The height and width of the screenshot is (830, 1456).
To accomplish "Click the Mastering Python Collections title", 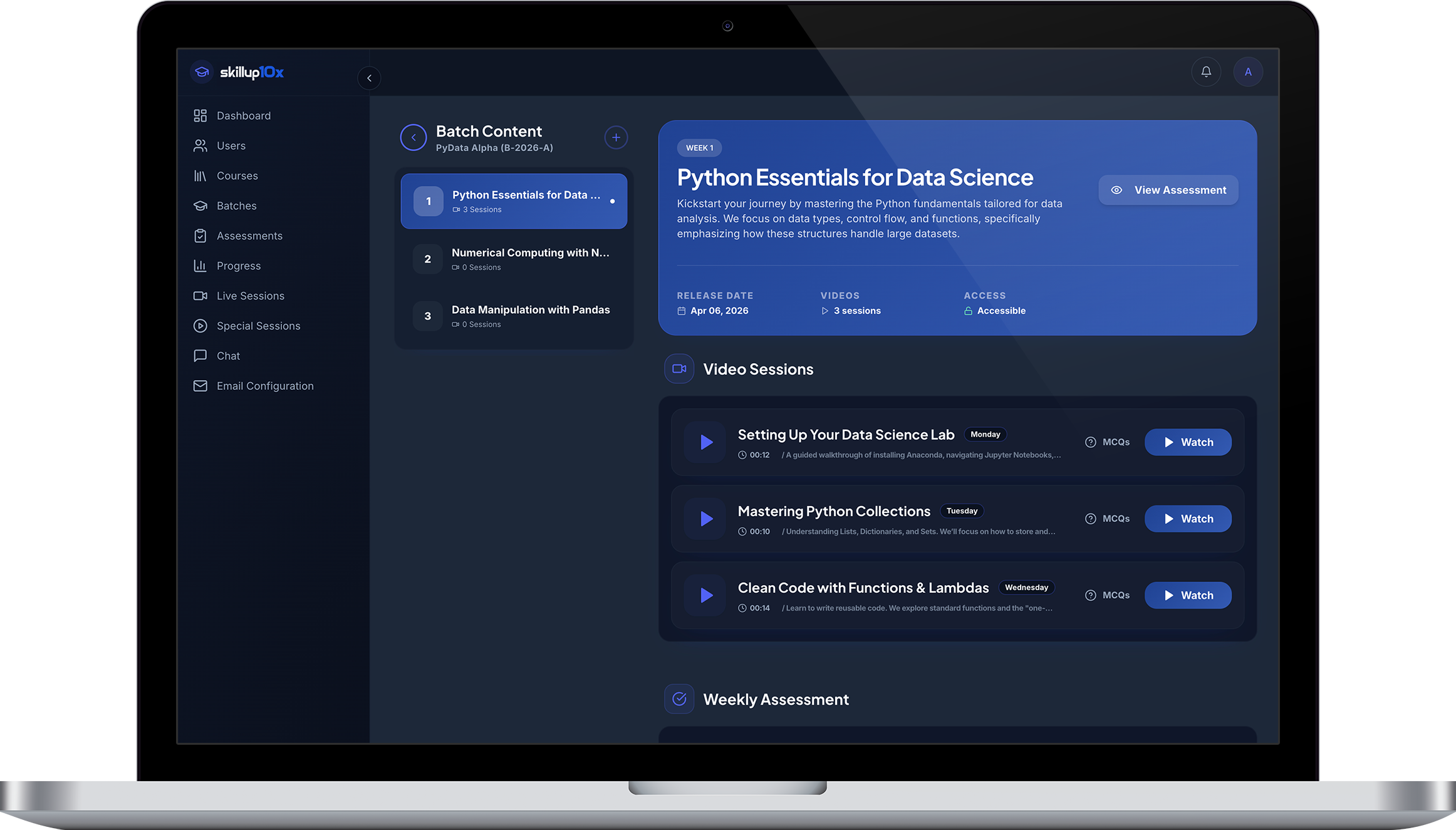I will [834, 511].
